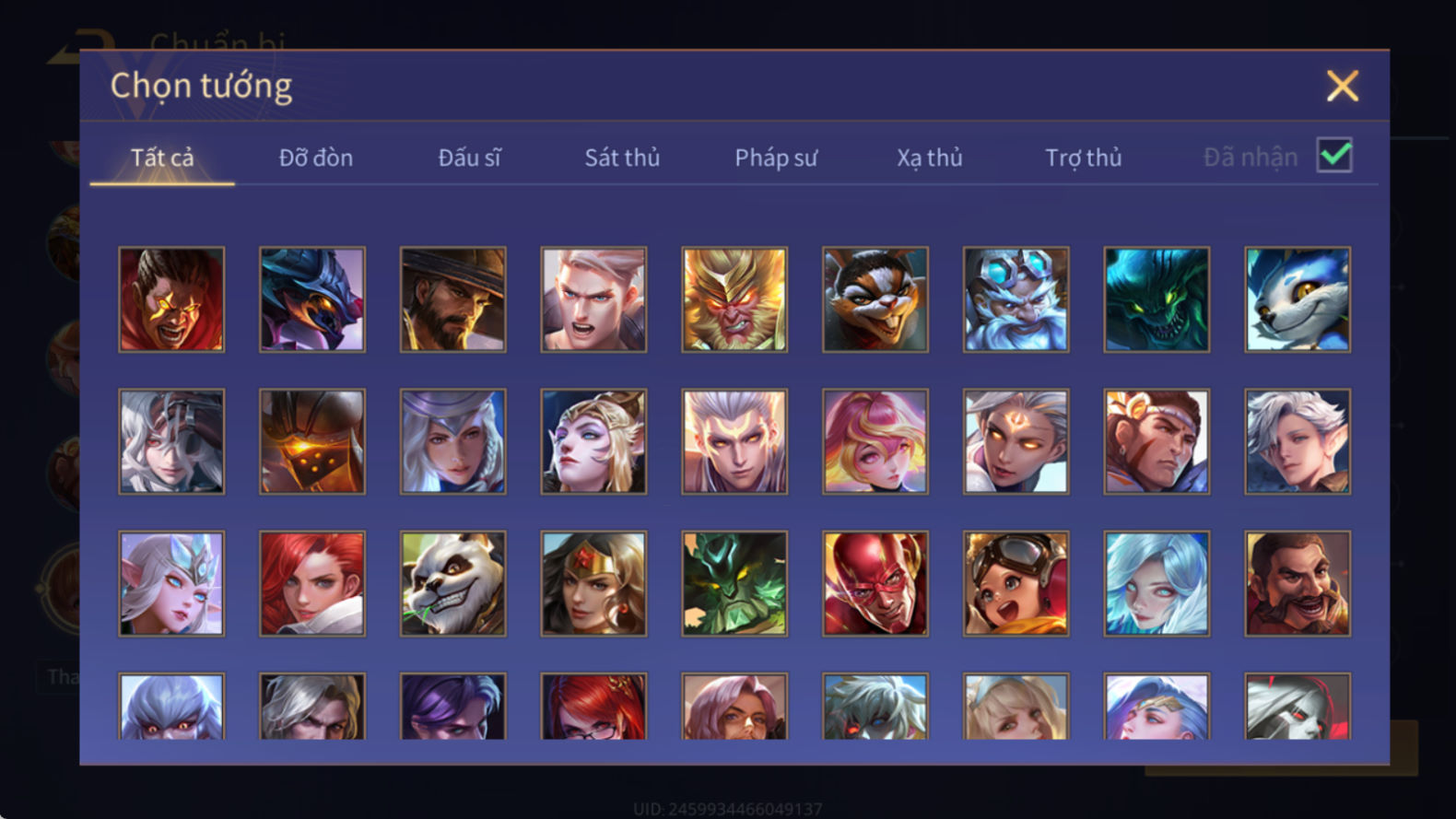Screen dimensions: 1456x819
Task: Open the Đấu sĩ tab
Action: (x=469, y=158)
